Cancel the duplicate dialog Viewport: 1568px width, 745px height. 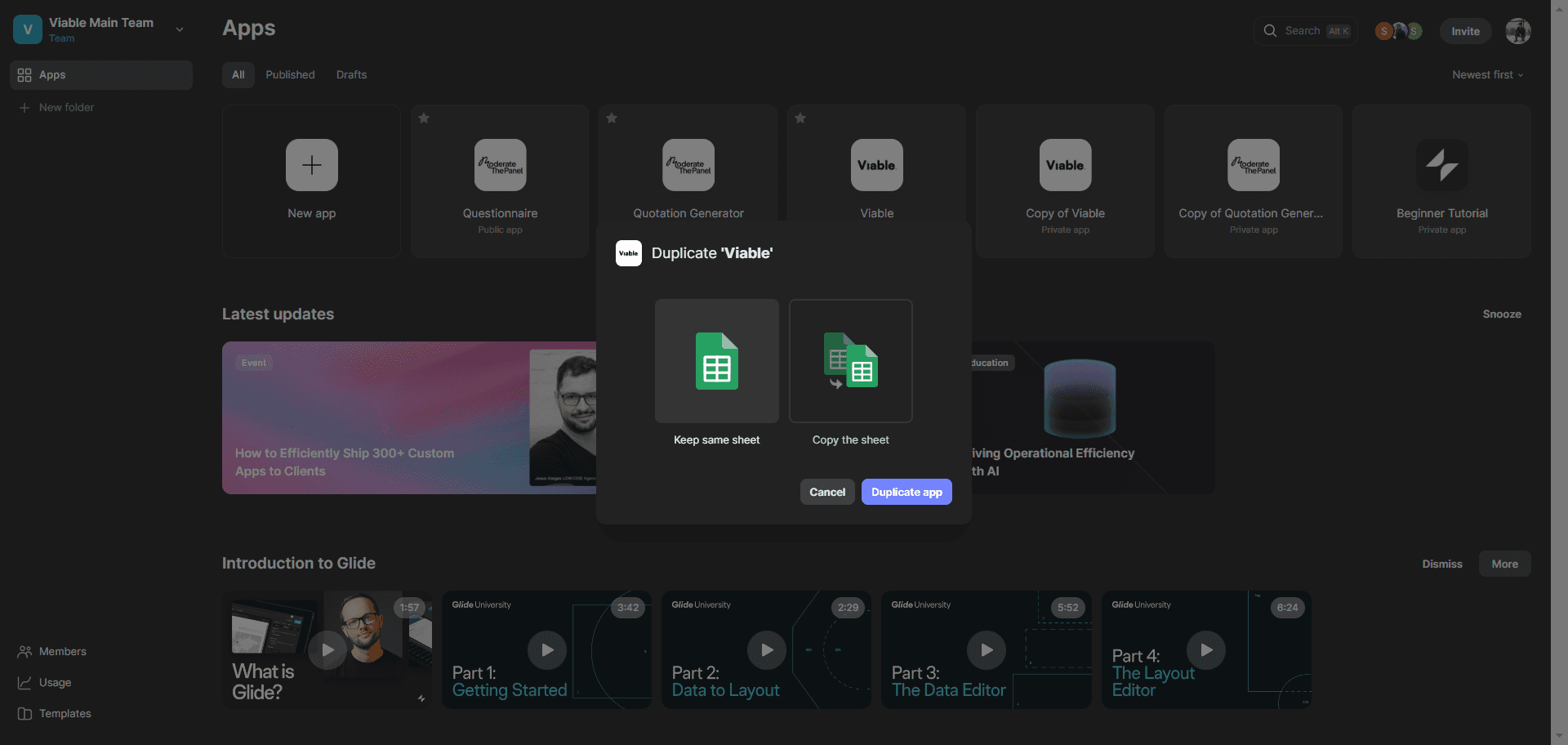827,492
